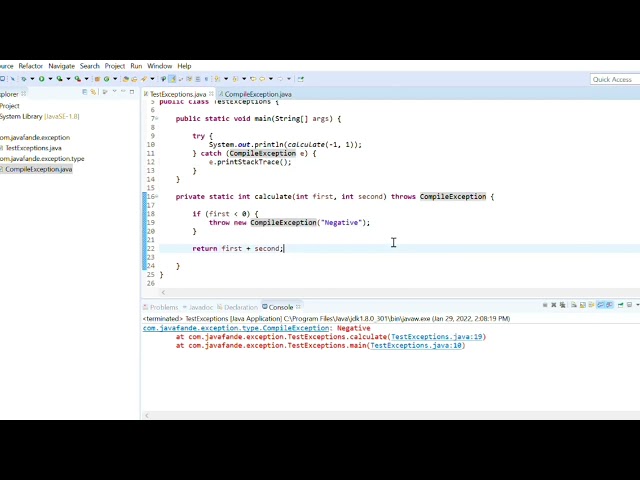Click Collapse All in Package Explorer
This screenshot has width=640, height=480.
(84, 92)
